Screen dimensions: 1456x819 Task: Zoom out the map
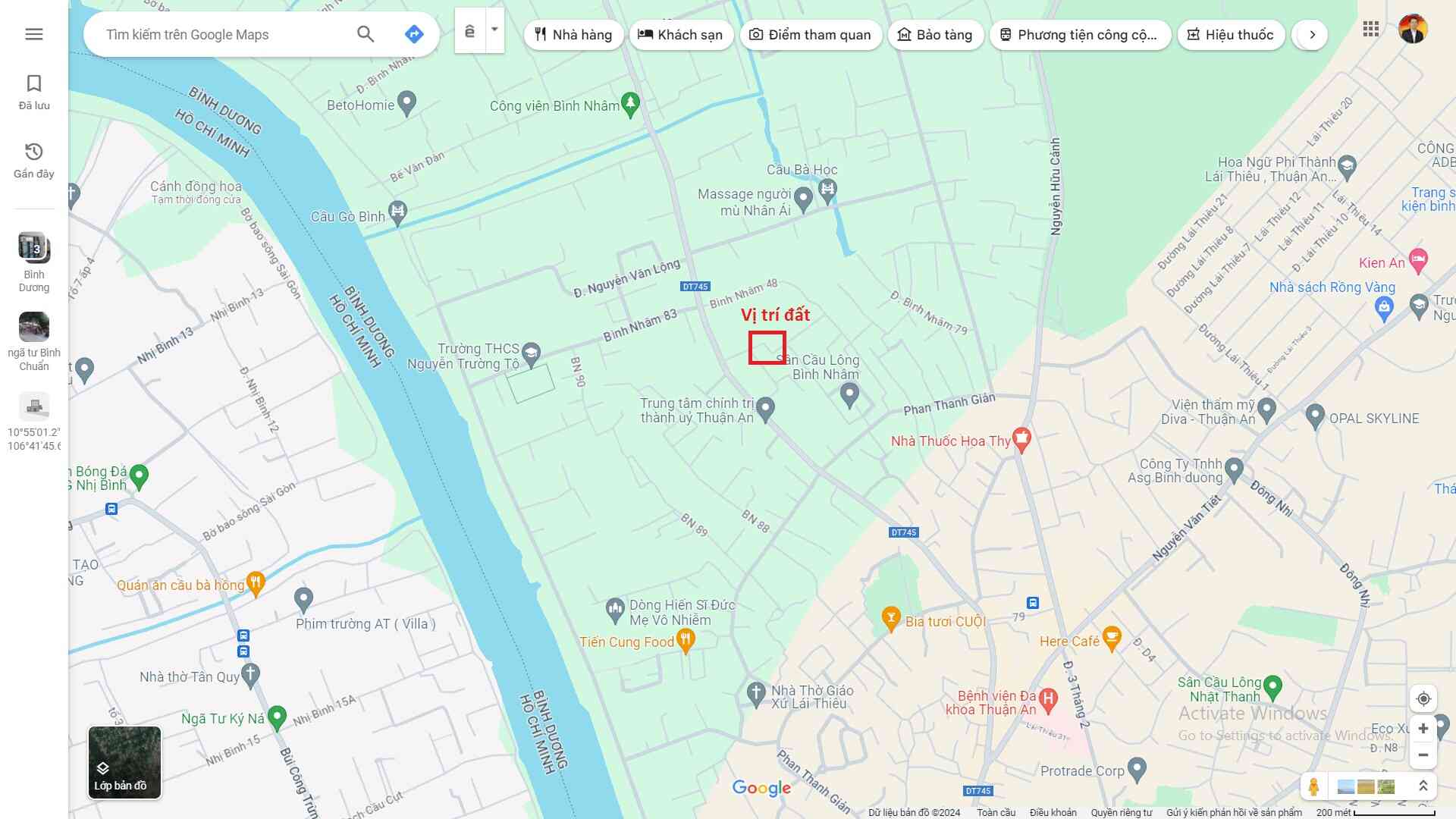(x=1423, y=755)
